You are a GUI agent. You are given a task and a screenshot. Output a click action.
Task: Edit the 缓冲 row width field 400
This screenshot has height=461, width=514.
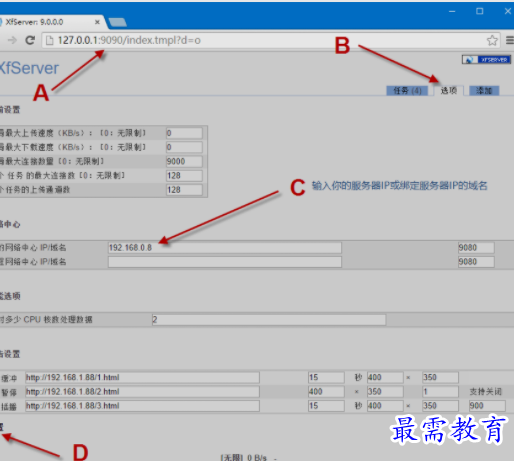385,377
